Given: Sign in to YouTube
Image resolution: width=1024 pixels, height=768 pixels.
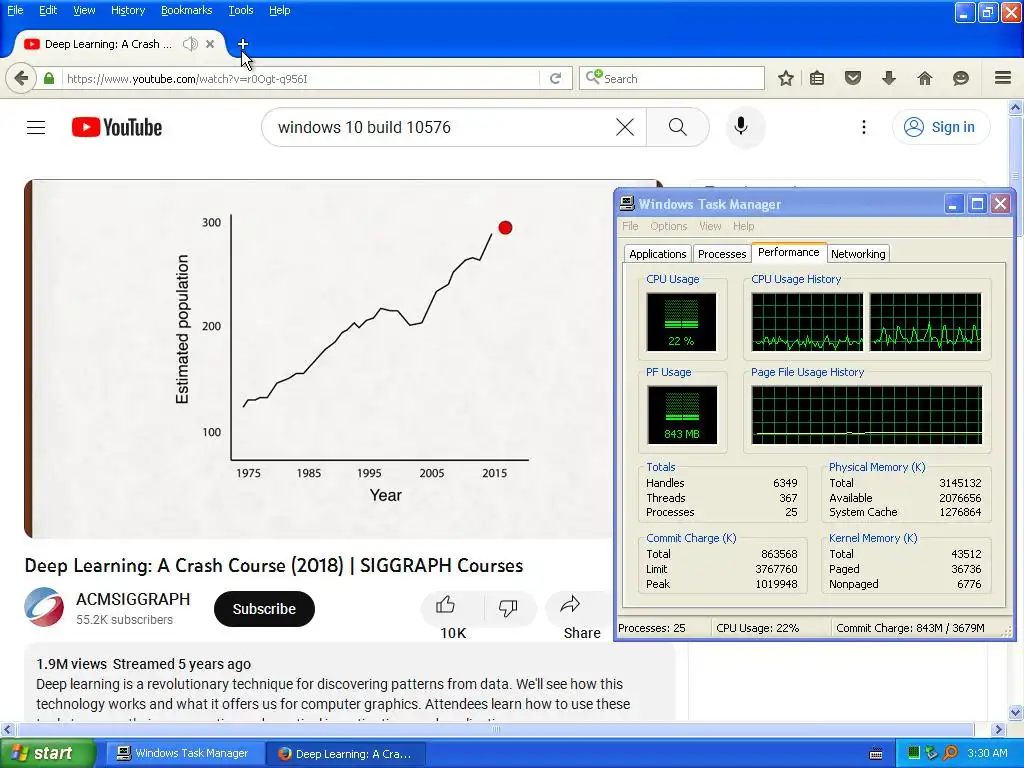Looking at the screenshot, I should [940, 127].
